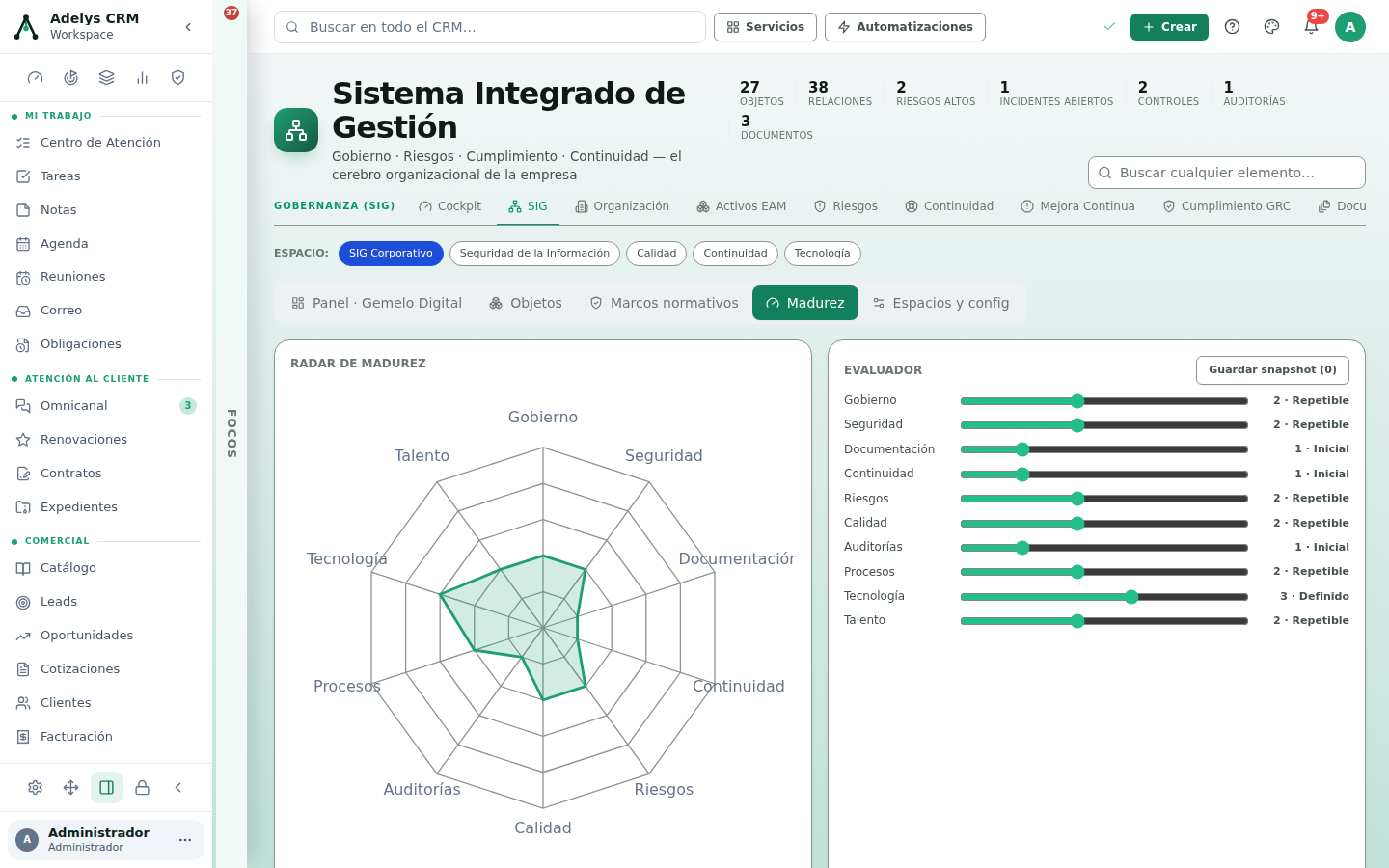The width and height of the screenshot is (1389, 868).
Task: Select Continuidad espacio chip
Action: (735, 254)
